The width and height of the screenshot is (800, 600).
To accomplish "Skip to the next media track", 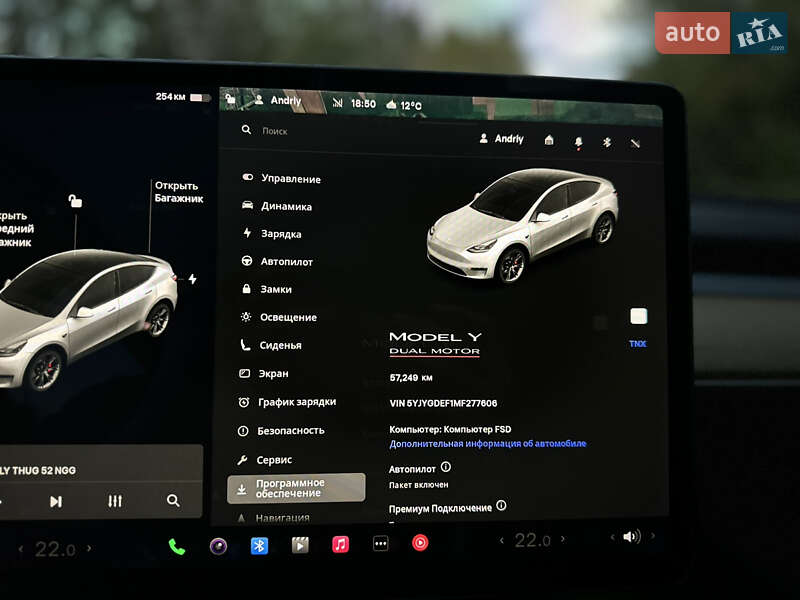I will [x=56, y=501].
